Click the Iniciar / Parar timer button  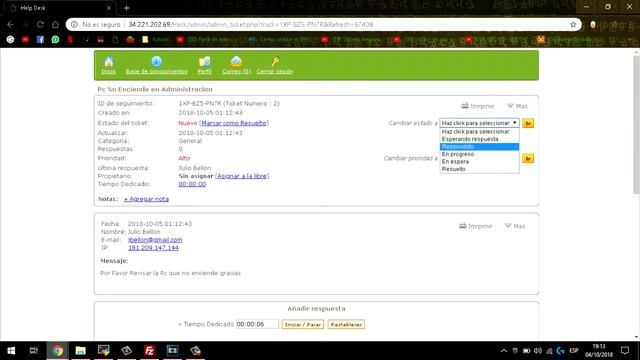(x=302, y=324)
